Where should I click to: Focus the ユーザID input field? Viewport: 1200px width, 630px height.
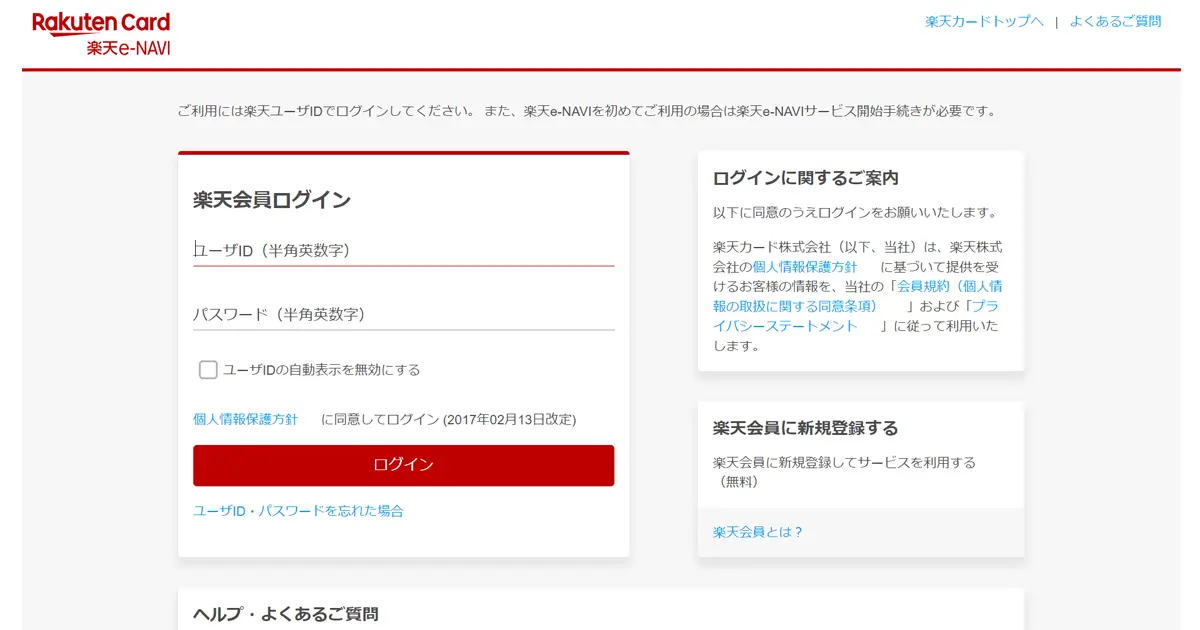[x=403, y=250]
